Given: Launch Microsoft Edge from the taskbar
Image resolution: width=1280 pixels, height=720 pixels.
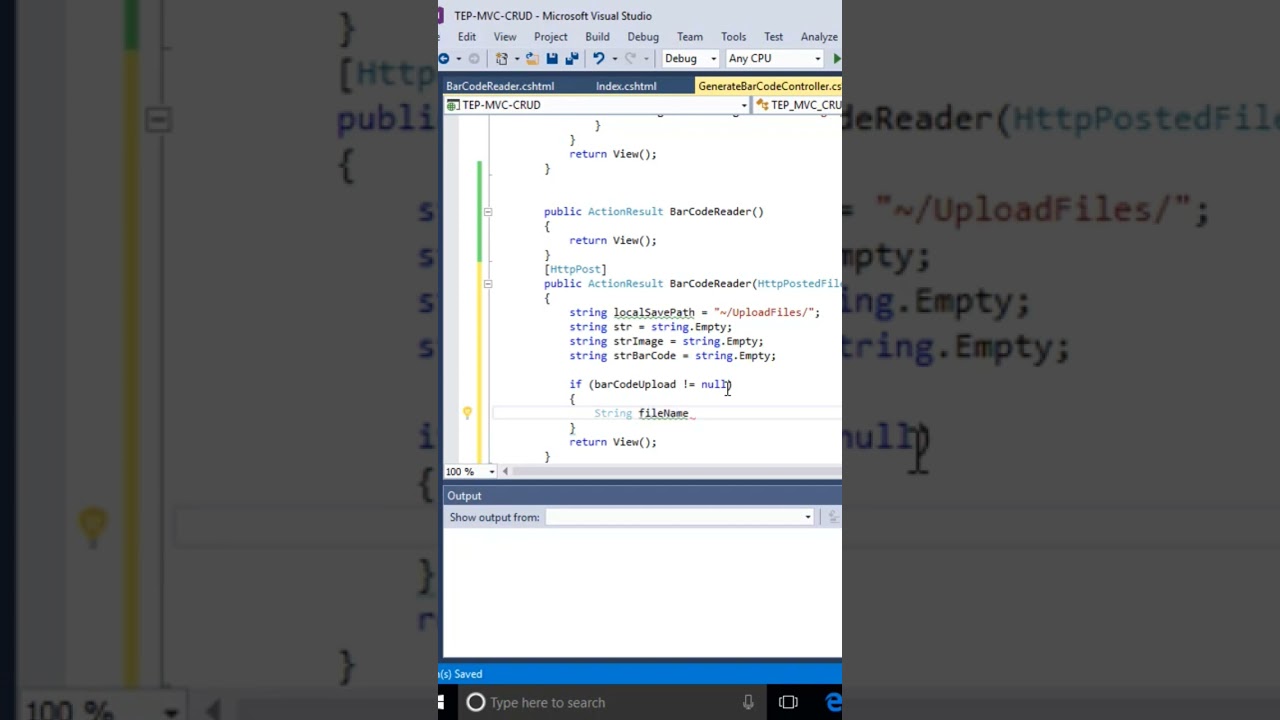Looking at the screenshot, I should [x=833, y=703].
